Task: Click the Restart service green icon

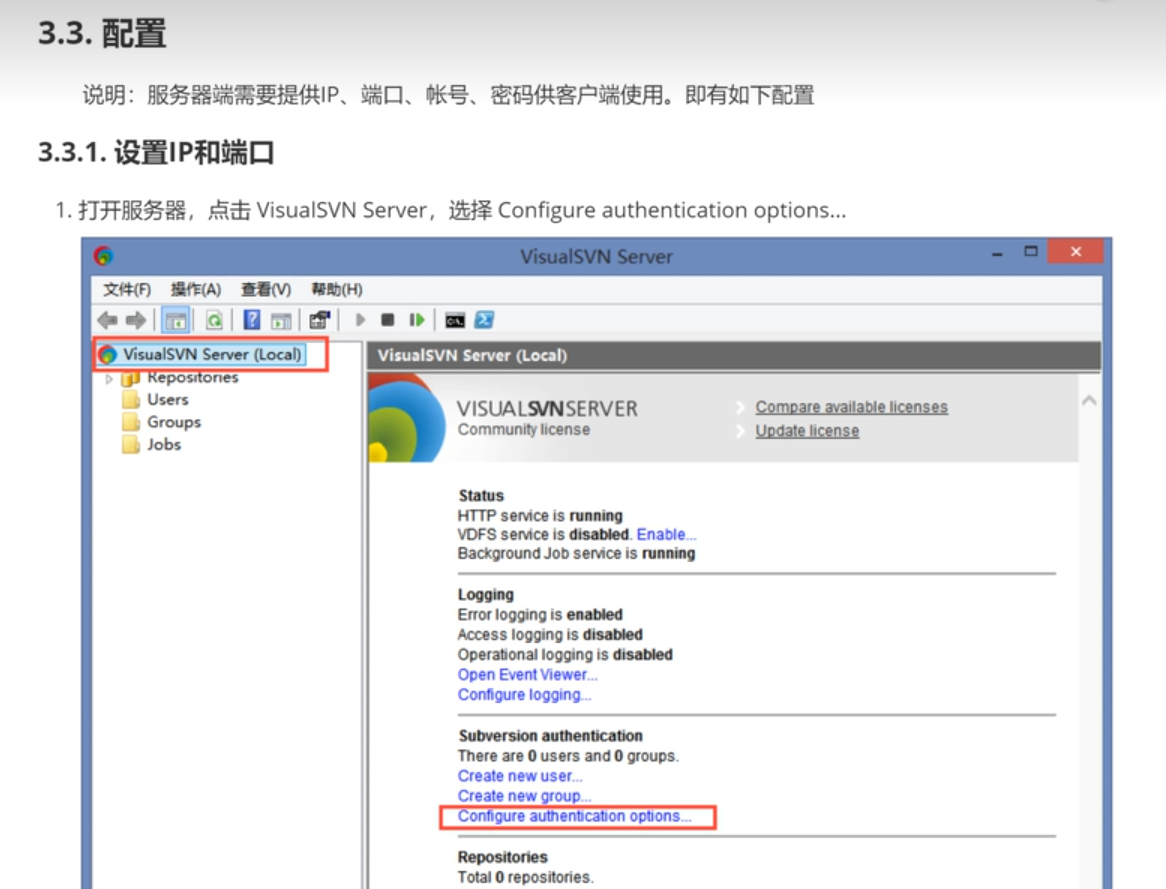Action: tap(416, 320)
